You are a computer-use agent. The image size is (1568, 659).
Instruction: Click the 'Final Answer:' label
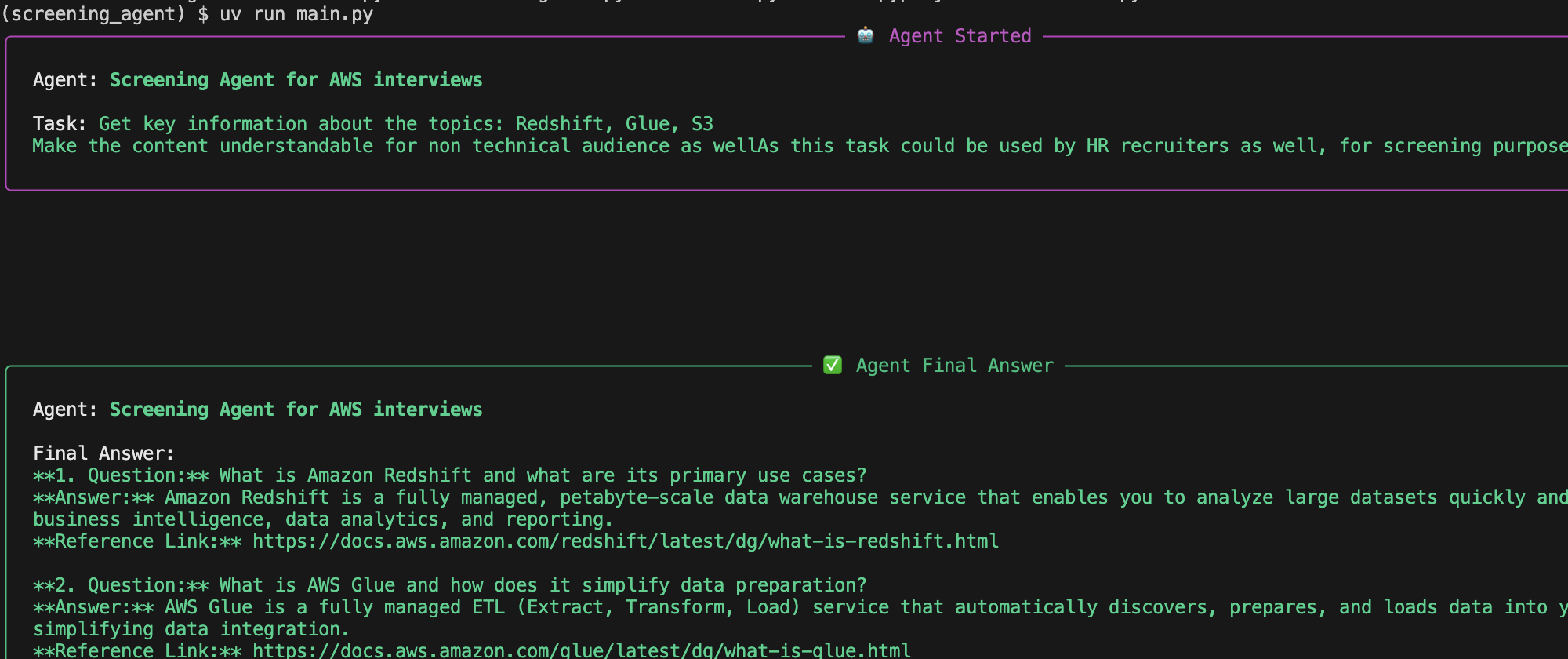103,453
